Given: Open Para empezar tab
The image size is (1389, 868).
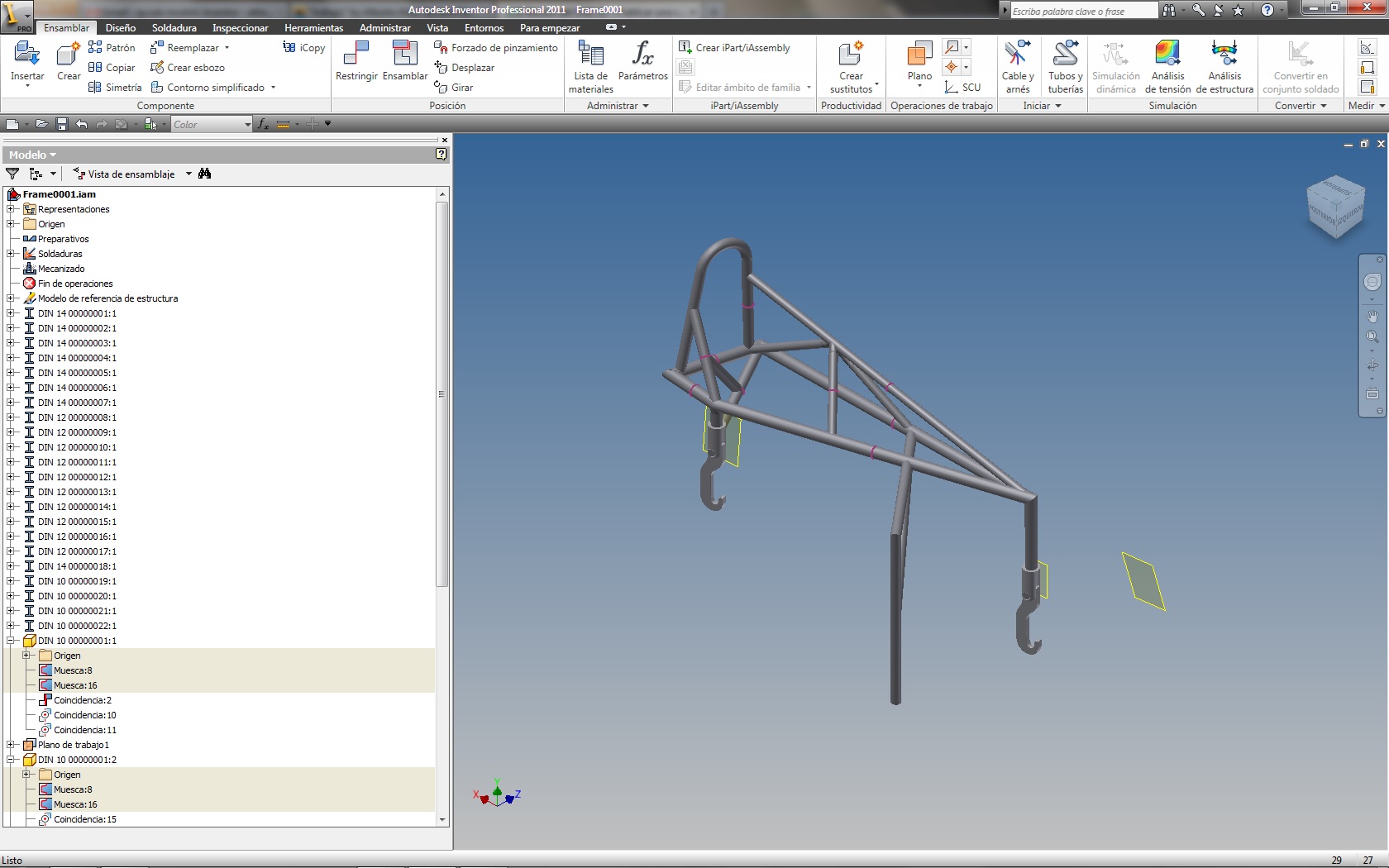Looking at the screenshot, I should (x=550, y=27).
